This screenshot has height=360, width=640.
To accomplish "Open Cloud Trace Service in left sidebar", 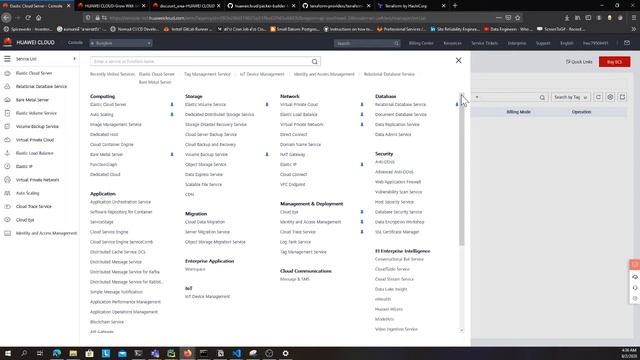I will (33, 207).
